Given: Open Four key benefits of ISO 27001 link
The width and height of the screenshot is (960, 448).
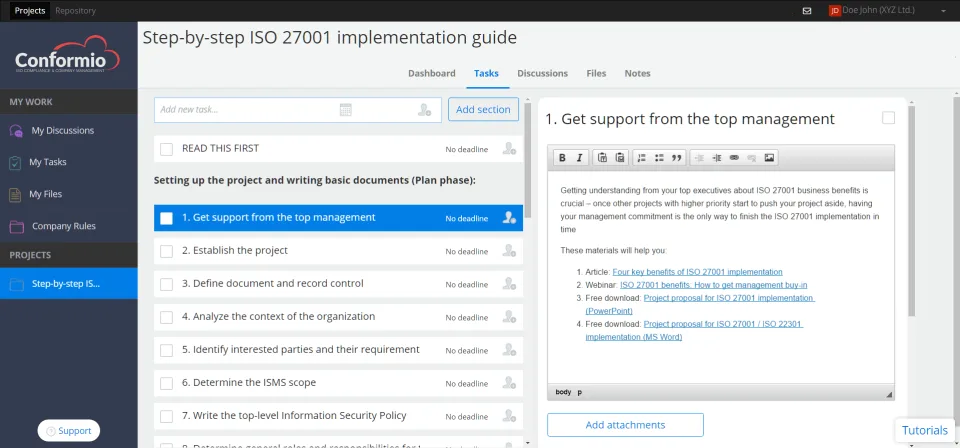Looking at the screenshot, I should coord(697,272).
